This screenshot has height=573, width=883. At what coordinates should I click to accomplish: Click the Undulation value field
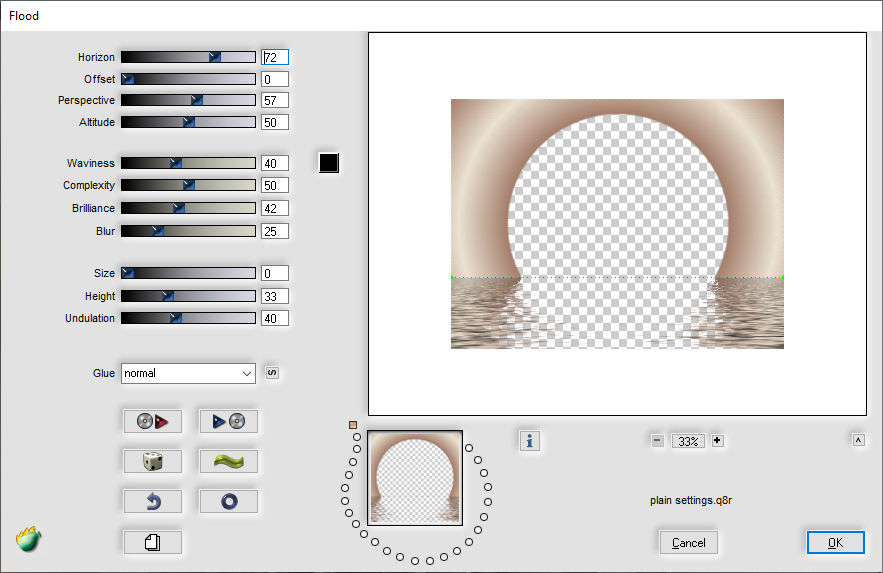[x=275, y=318]
